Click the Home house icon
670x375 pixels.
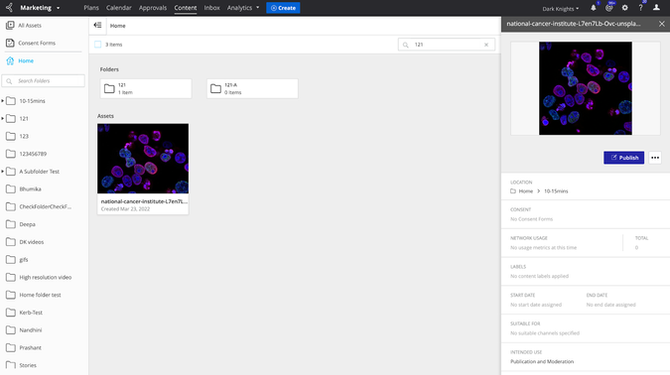tap(10, 61)
